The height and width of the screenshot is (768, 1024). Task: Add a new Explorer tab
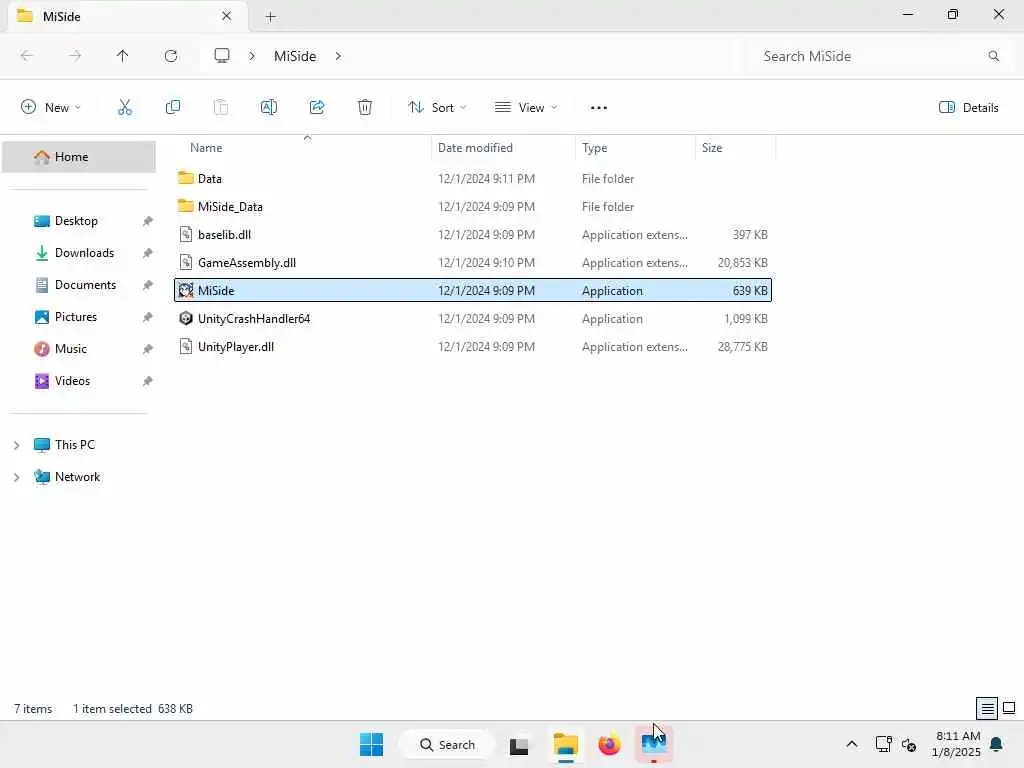270,17
